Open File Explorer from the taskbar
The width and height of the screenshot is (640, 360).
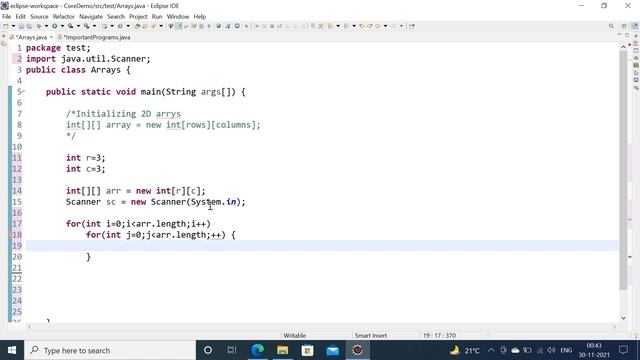pos(282,350)
